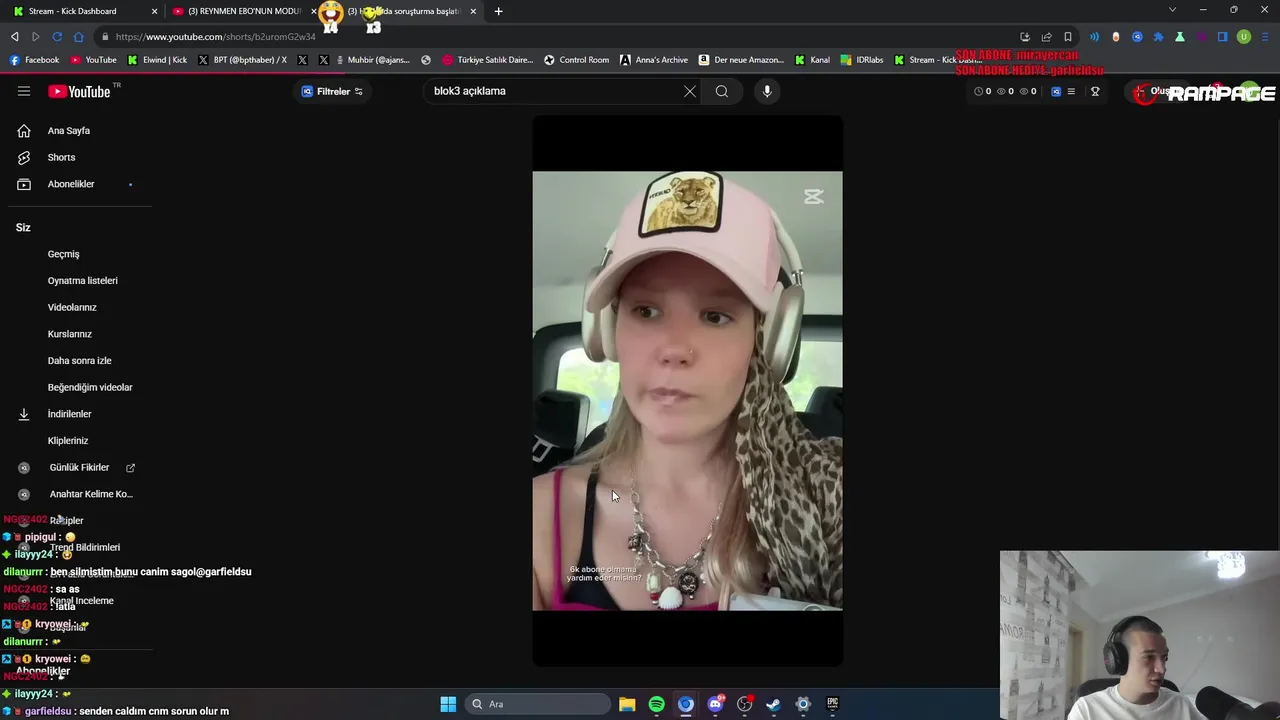Click the green flask extension icon

tap(1180, 37)
